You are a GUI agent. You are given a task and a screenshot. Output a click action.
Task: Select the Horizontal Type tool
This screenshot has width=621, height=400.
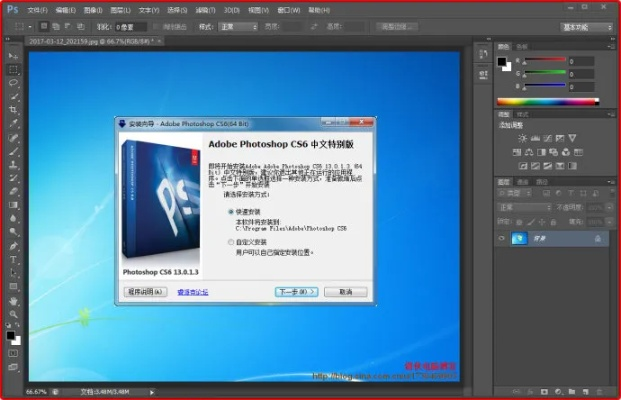tap(13, 259)
